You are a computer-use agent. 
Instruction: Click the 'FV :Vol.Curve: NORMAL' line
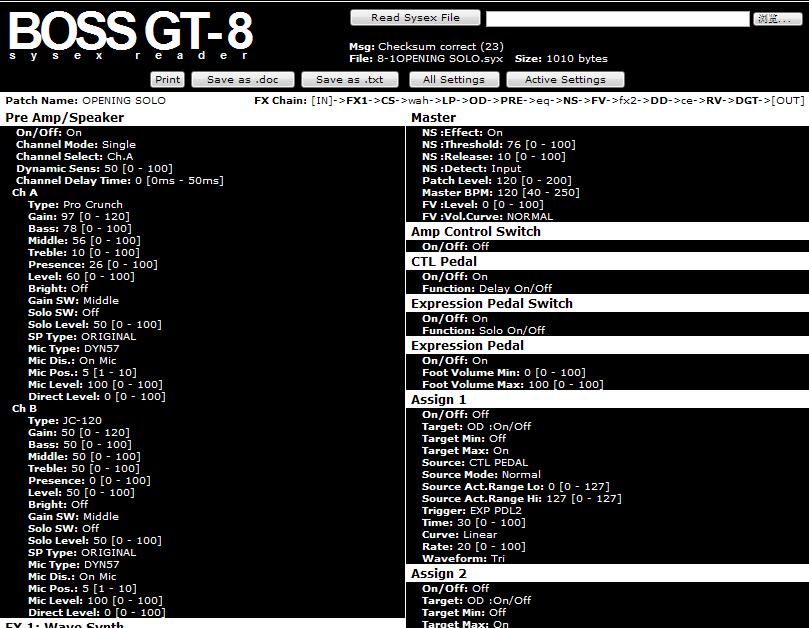[x=488, y=216]
